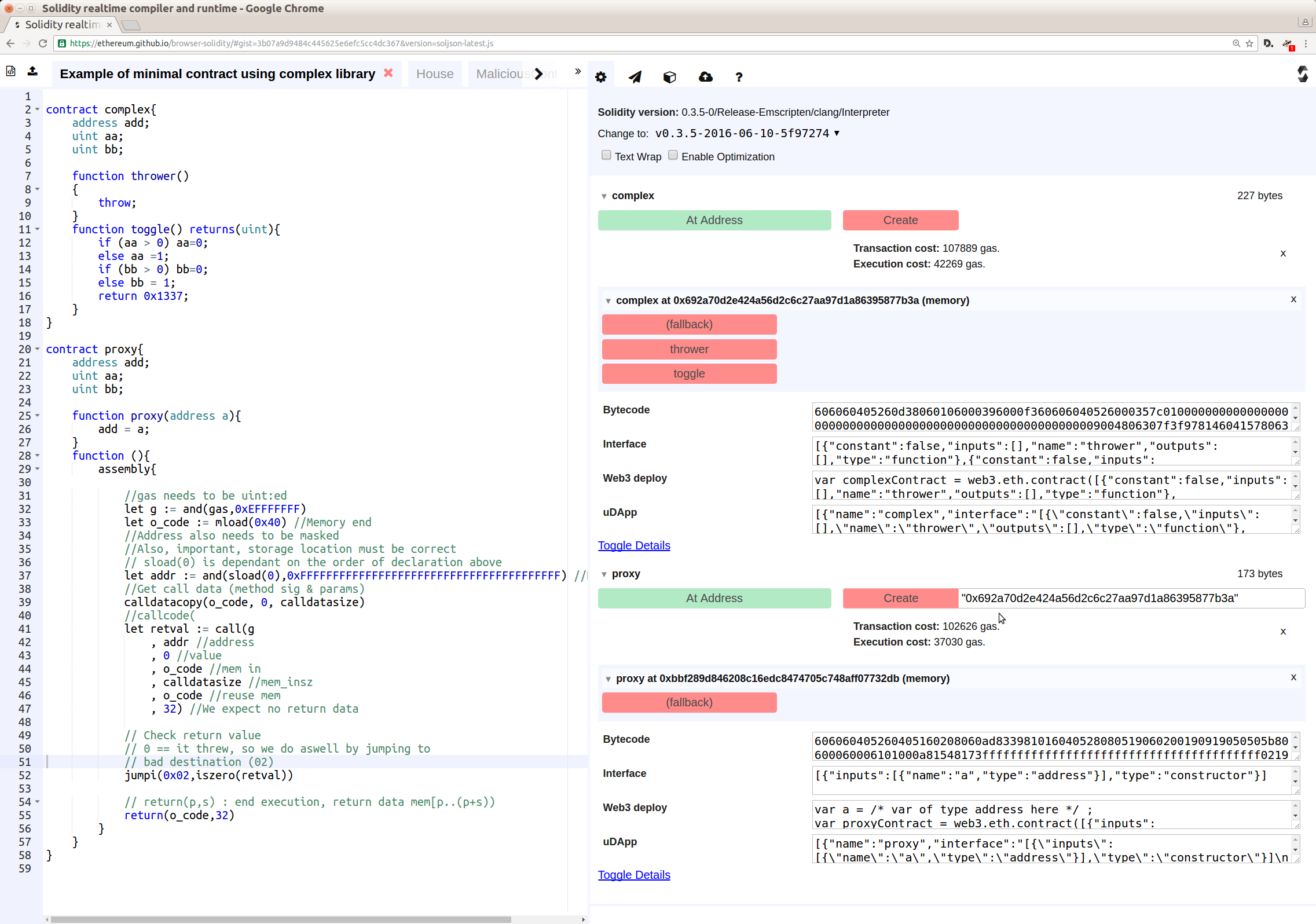The height and width of the screenshot is (924, 1316).
Task: Show more file tabs with double arrow
Action: 577,71
